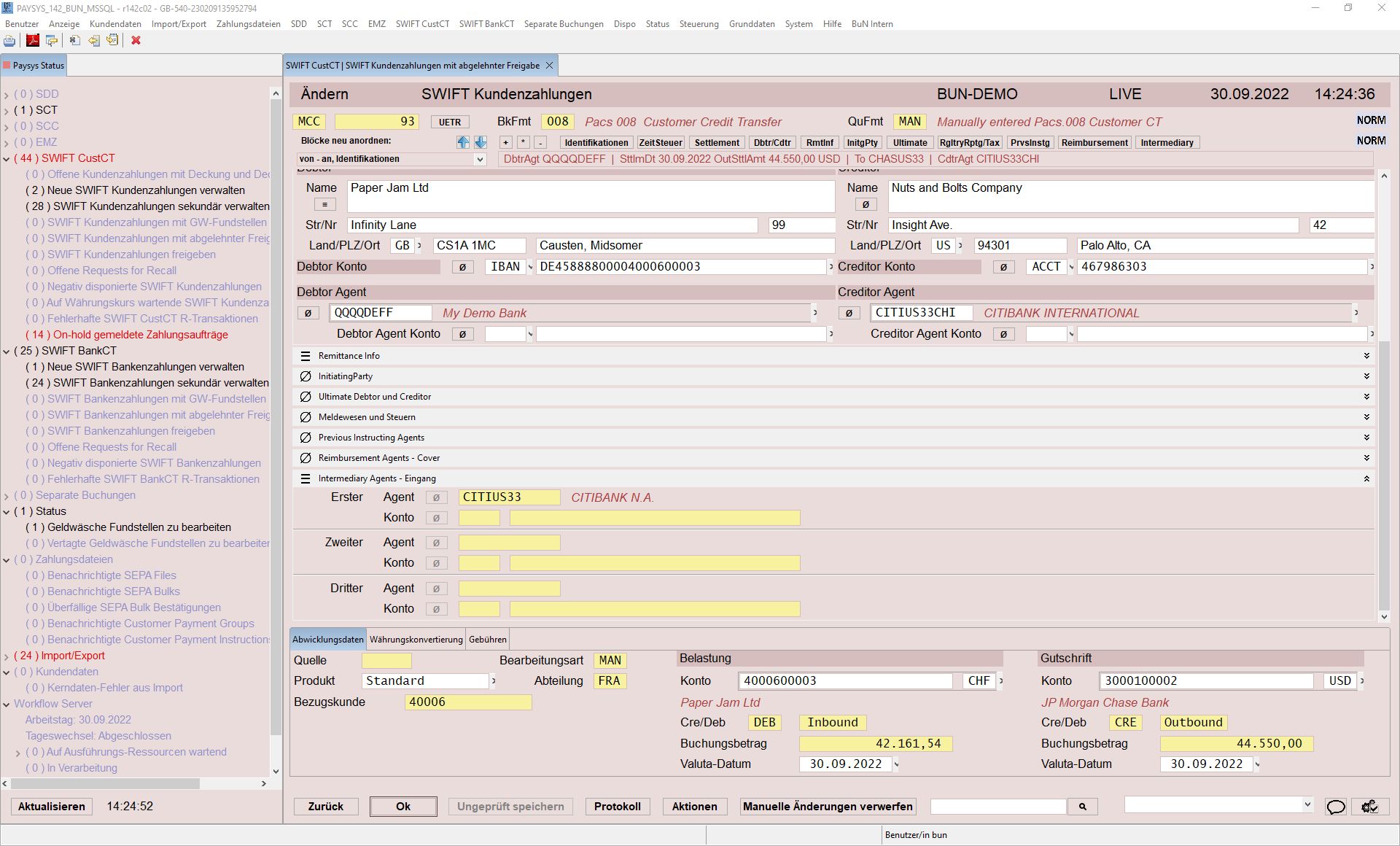The image size is (1400, 846).
Task: Collapse Intermediary Agents - Eingang section chevron
Action: [x=1366, y=478]
